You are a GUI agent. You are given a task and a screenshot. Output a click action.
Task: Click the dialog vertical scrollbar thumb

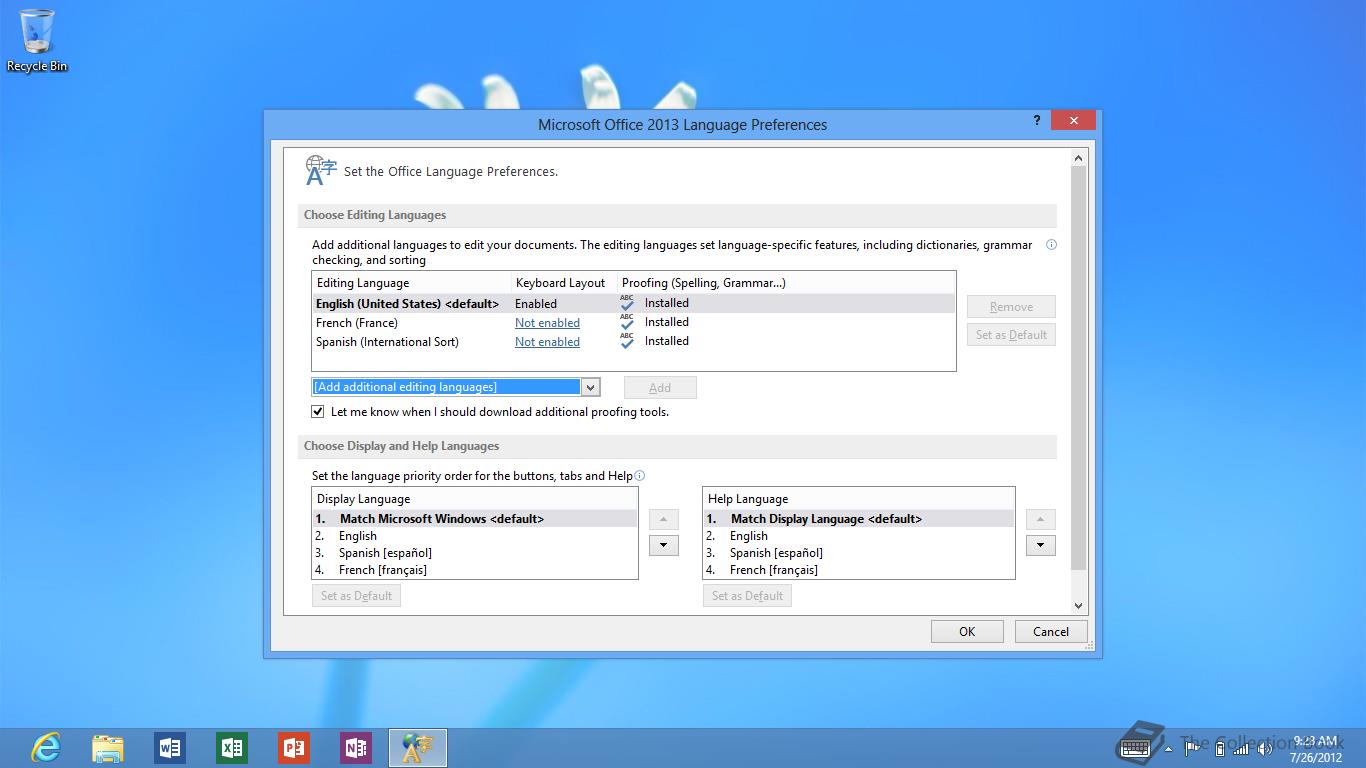[1078, 368]
